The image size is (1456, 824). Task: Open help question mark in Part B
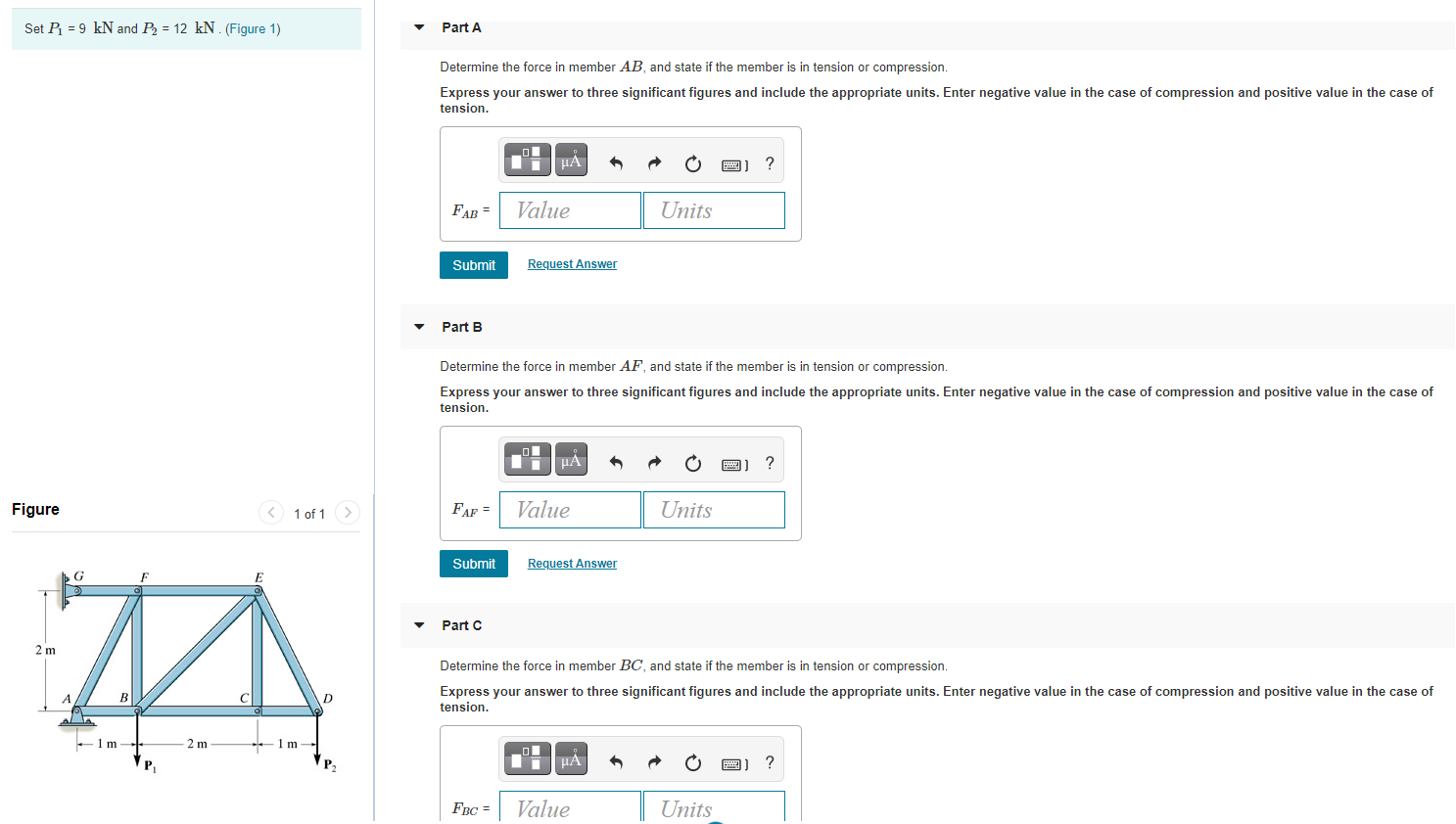[x=770, y=463]
